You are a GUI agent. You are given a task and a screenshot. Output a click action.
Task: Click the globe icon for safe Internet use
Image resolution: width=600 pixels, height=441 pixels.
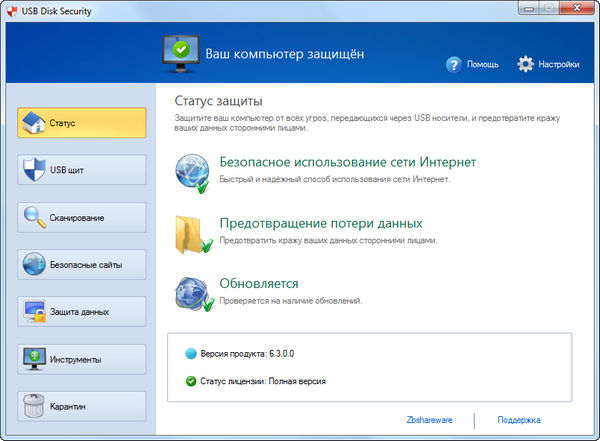[190, 172]
